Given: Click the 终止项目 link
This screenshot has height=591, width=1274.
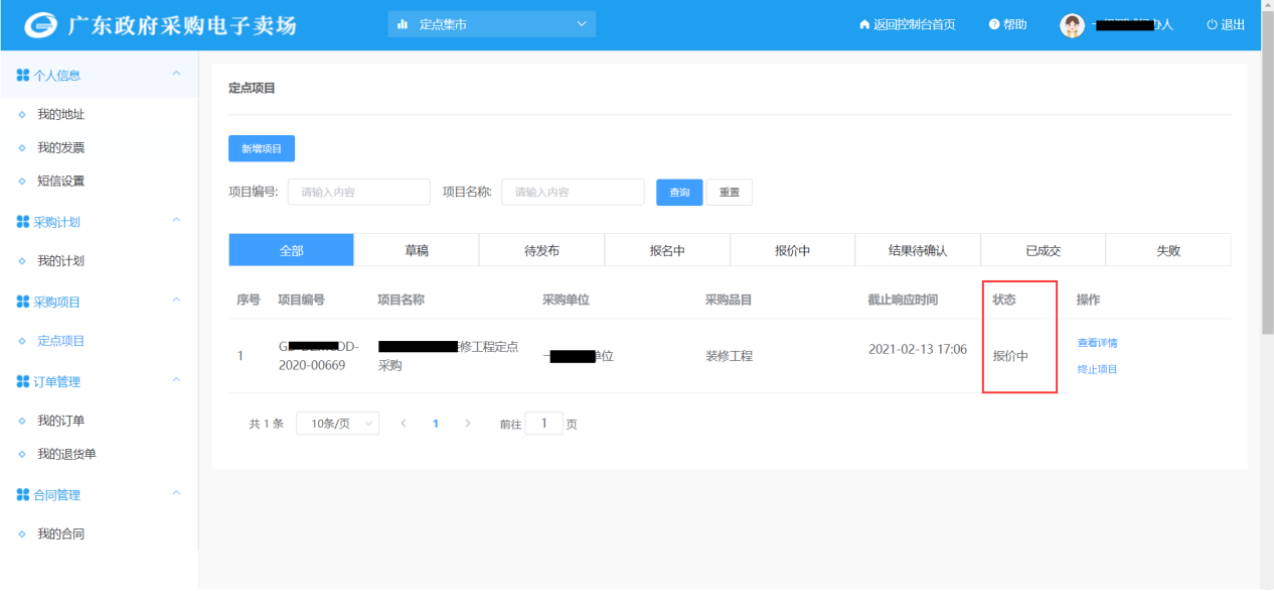Looking at the screenshot, I should tap(1097, 370).
